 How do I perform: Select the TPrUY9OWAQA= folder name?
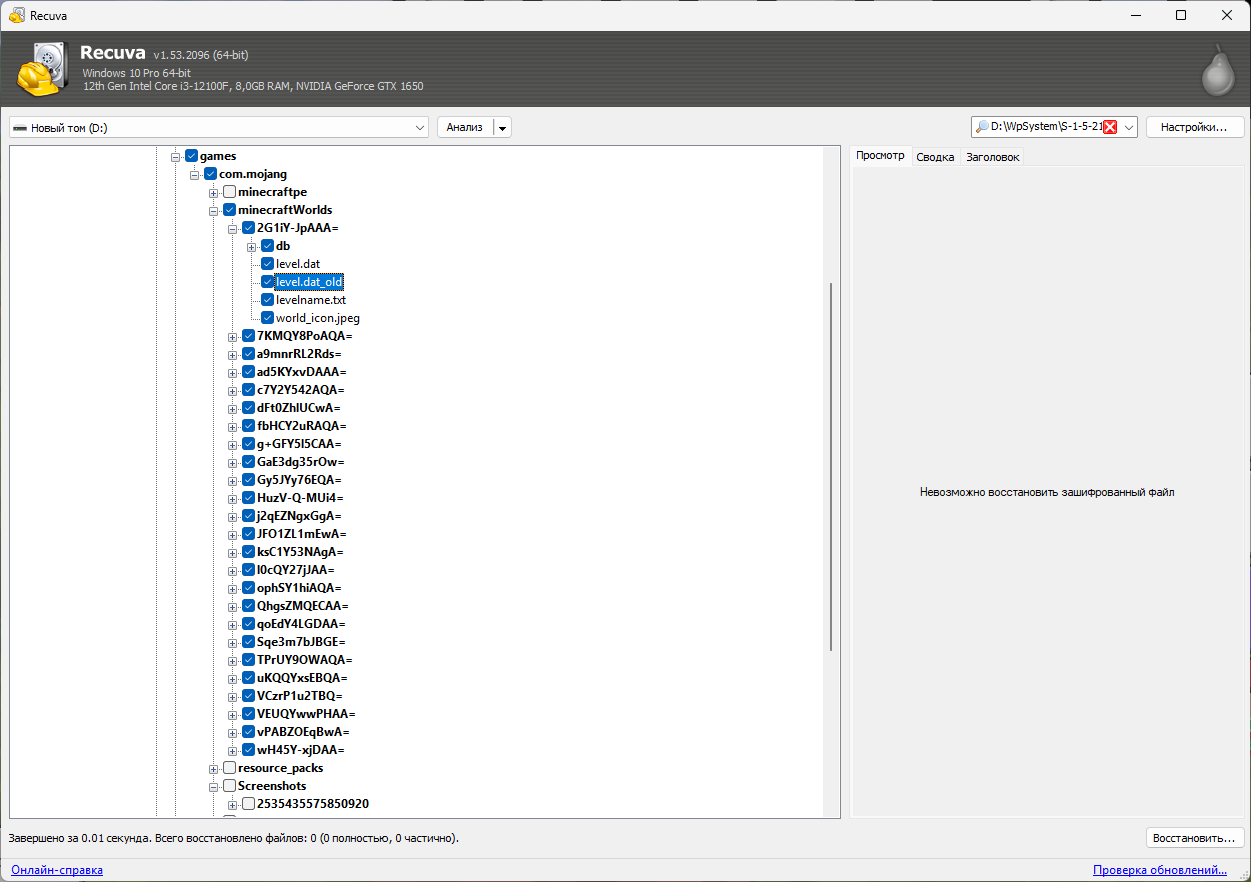click(x=304, y=660)
